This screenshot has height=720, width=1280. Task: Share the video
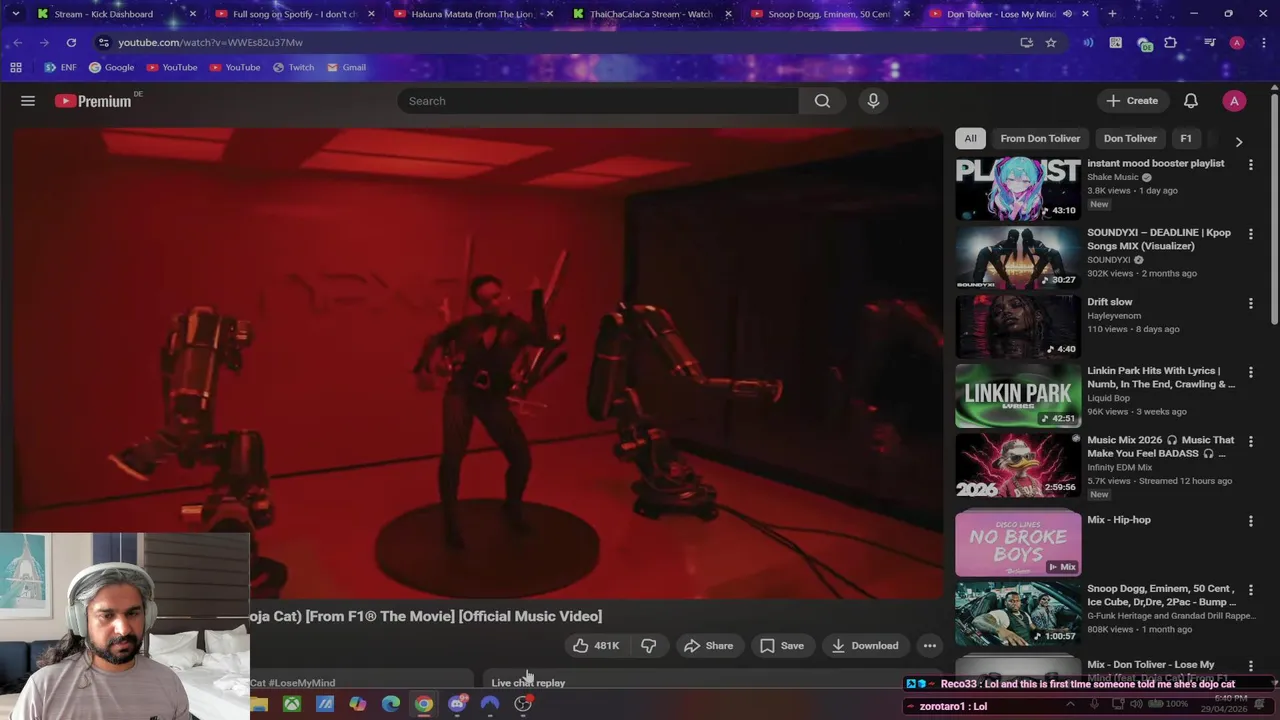click(x=709, y=646)
